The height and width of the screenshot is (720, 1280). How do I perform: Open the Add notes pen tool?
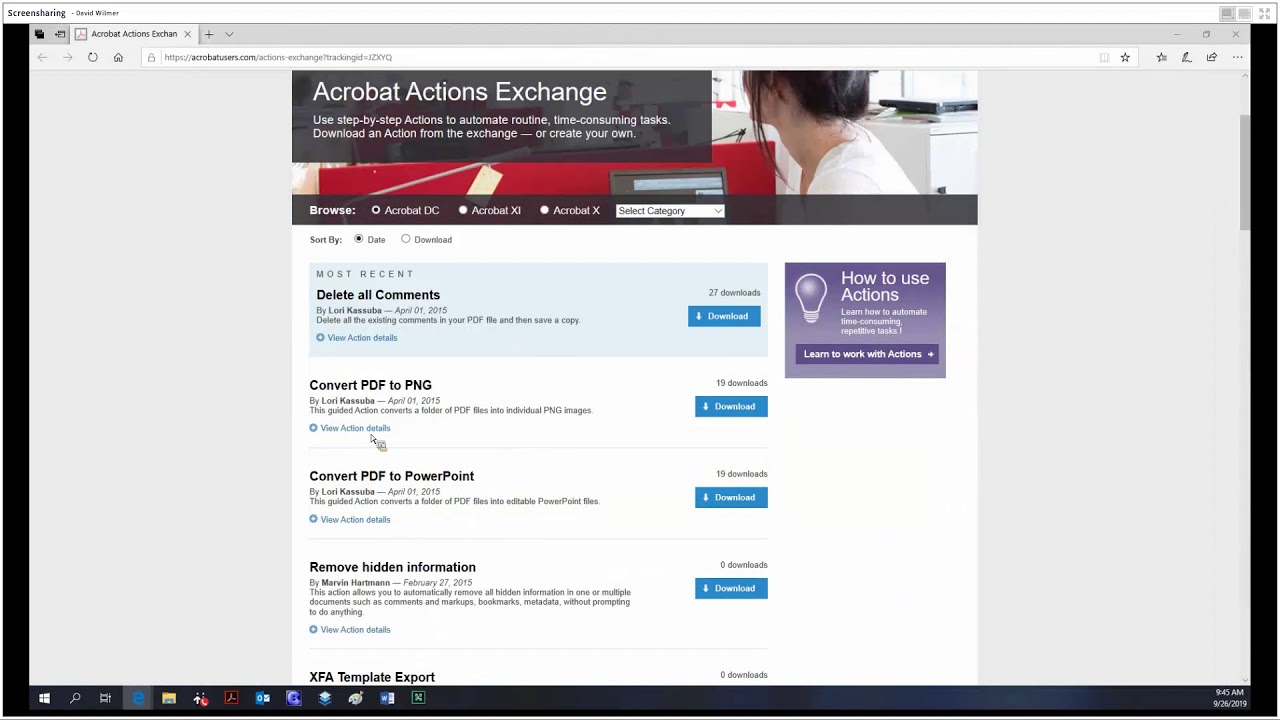[1186, 57]
